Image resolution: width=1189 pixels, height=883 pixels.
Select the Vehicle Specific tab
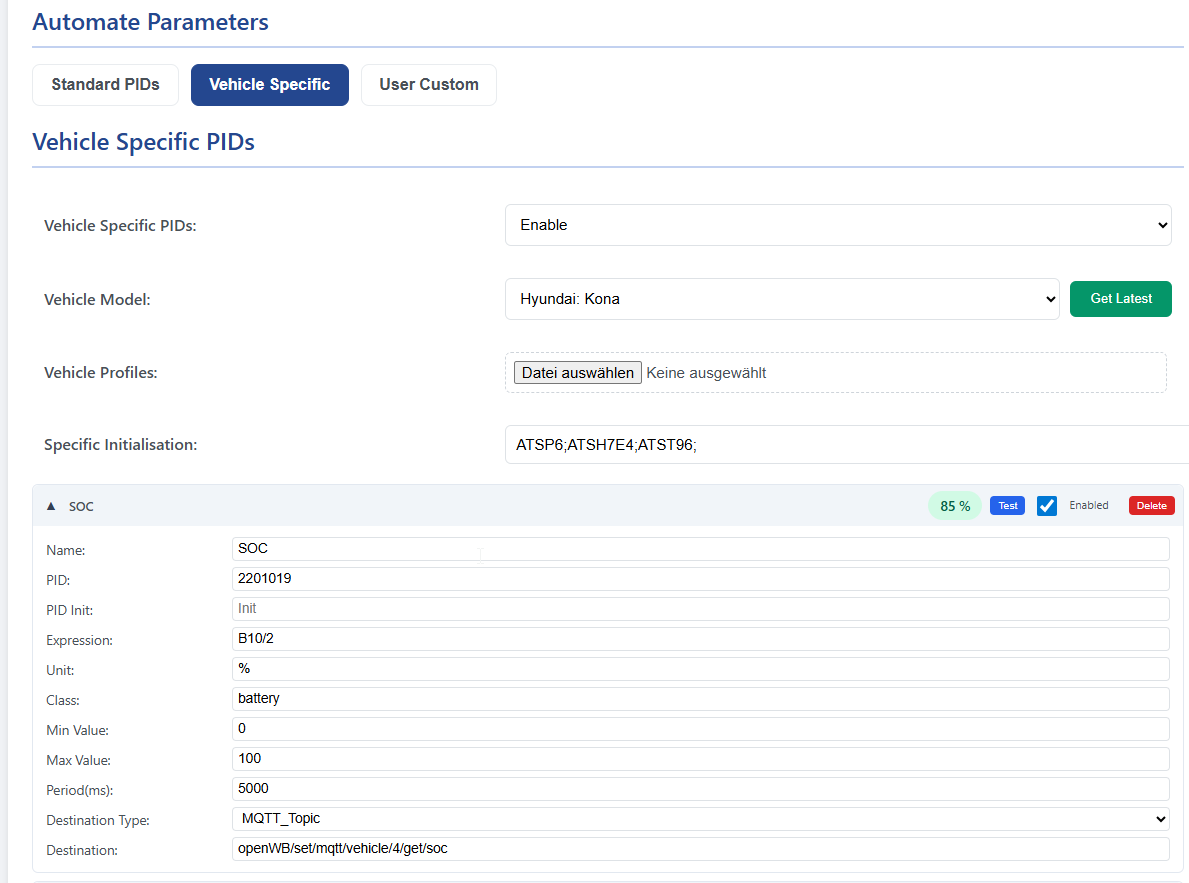pos(269,84)
